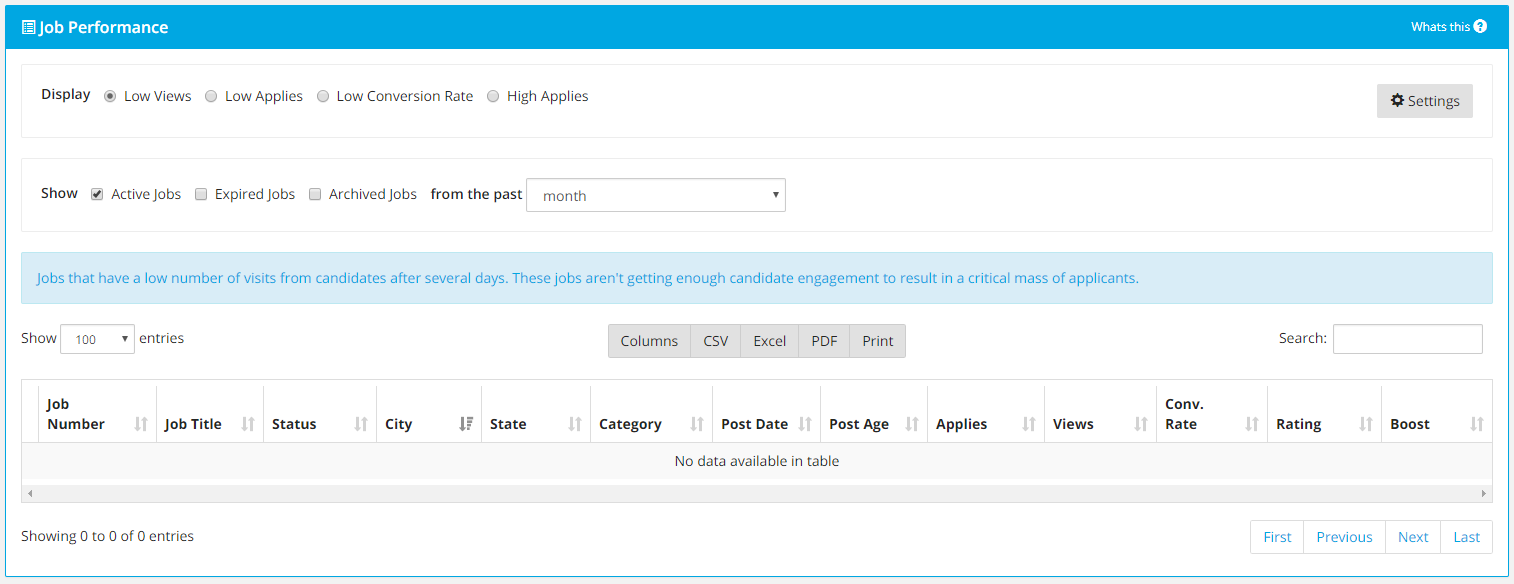The image size is (1514, 584).
Task: Open the 'from the past' month dropdown
Action: tap(656, 196)
